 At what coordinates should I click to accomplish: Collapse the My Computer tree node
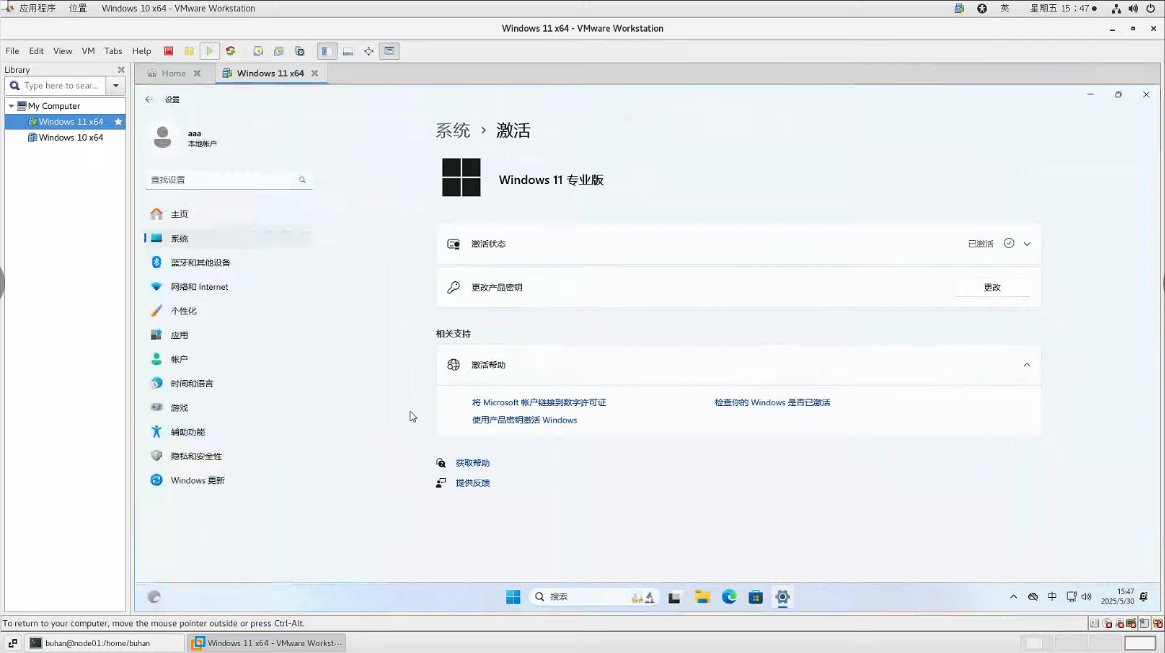click(10, 106)
